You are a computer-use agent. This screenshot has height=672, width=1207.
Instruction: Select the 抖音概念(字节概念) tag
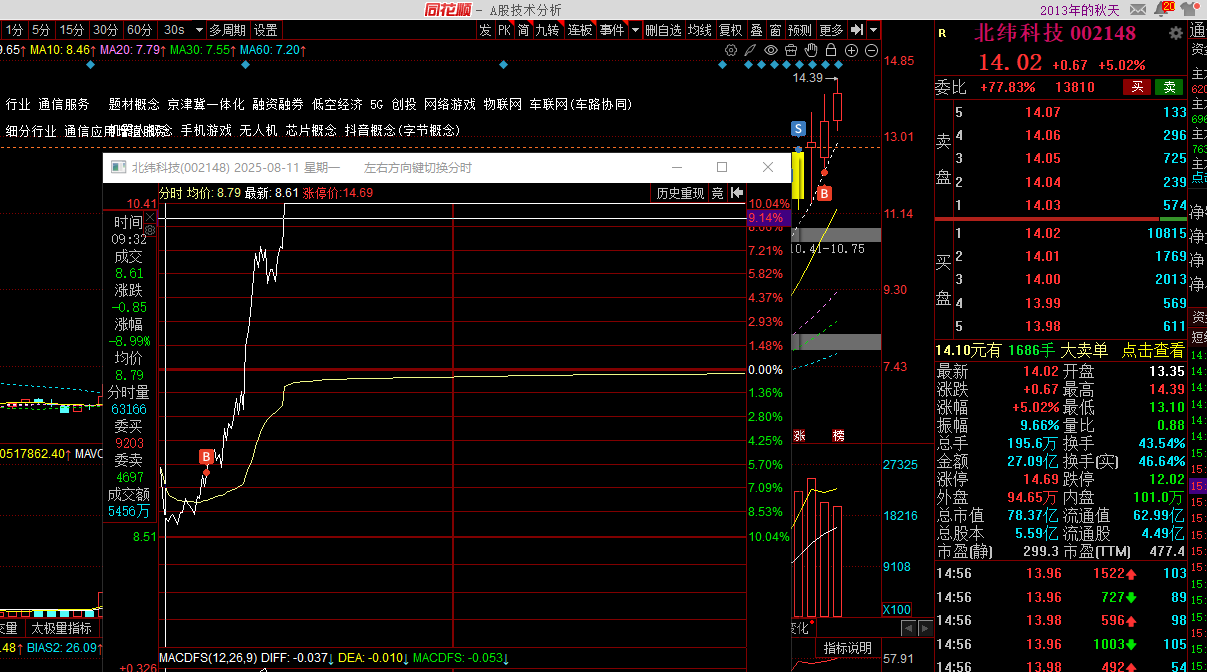(x=402, y=130)
